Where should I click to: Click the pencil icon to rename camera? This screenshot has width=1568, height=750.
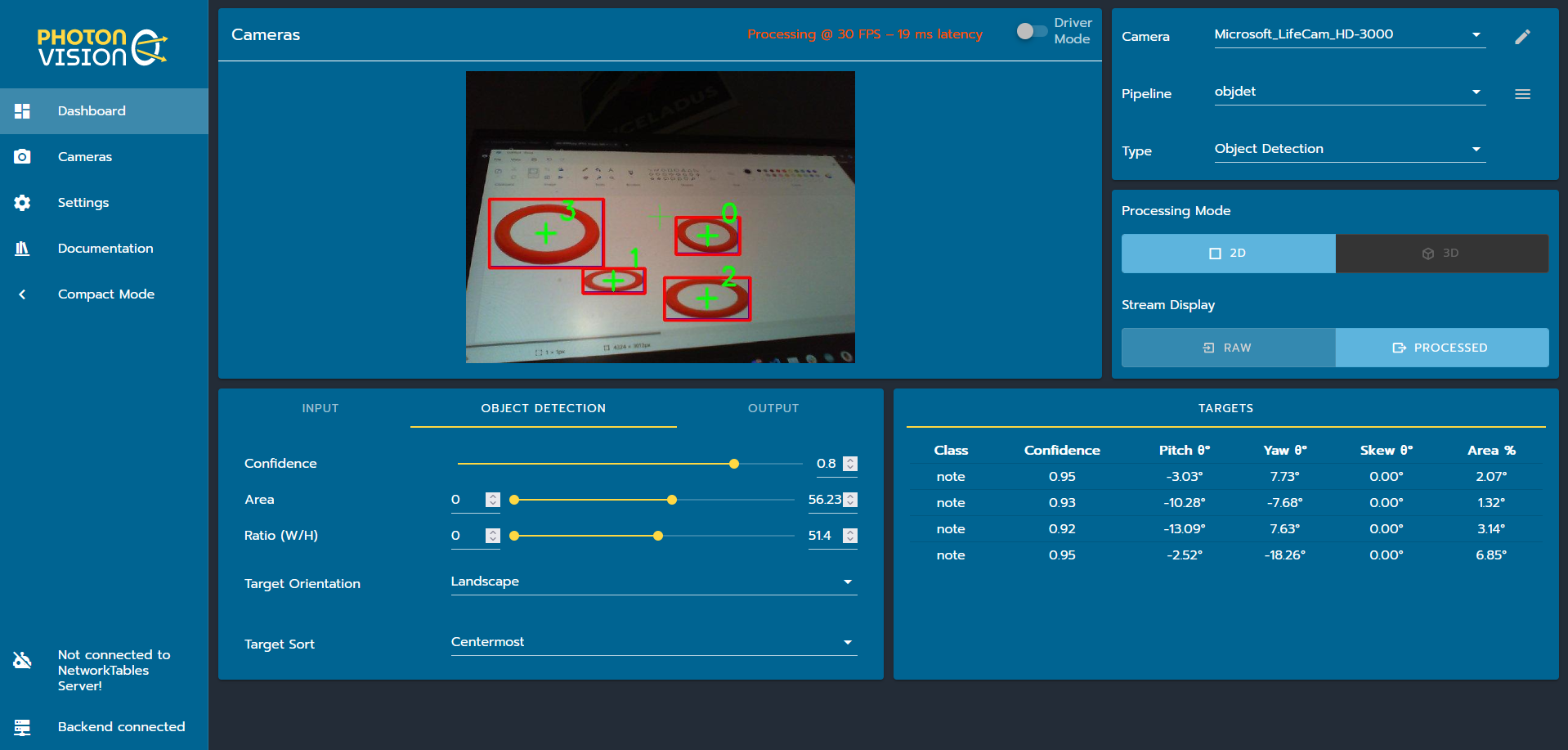[x=1522, y=37]
